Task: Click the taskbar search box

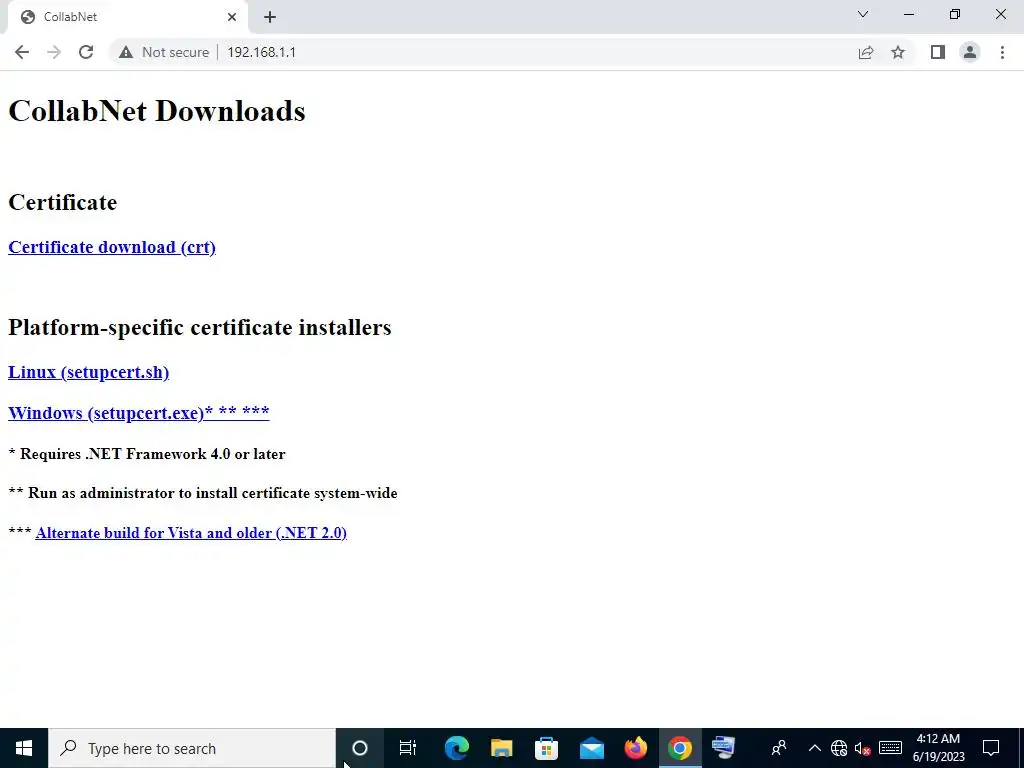Action: click(192, 748)
